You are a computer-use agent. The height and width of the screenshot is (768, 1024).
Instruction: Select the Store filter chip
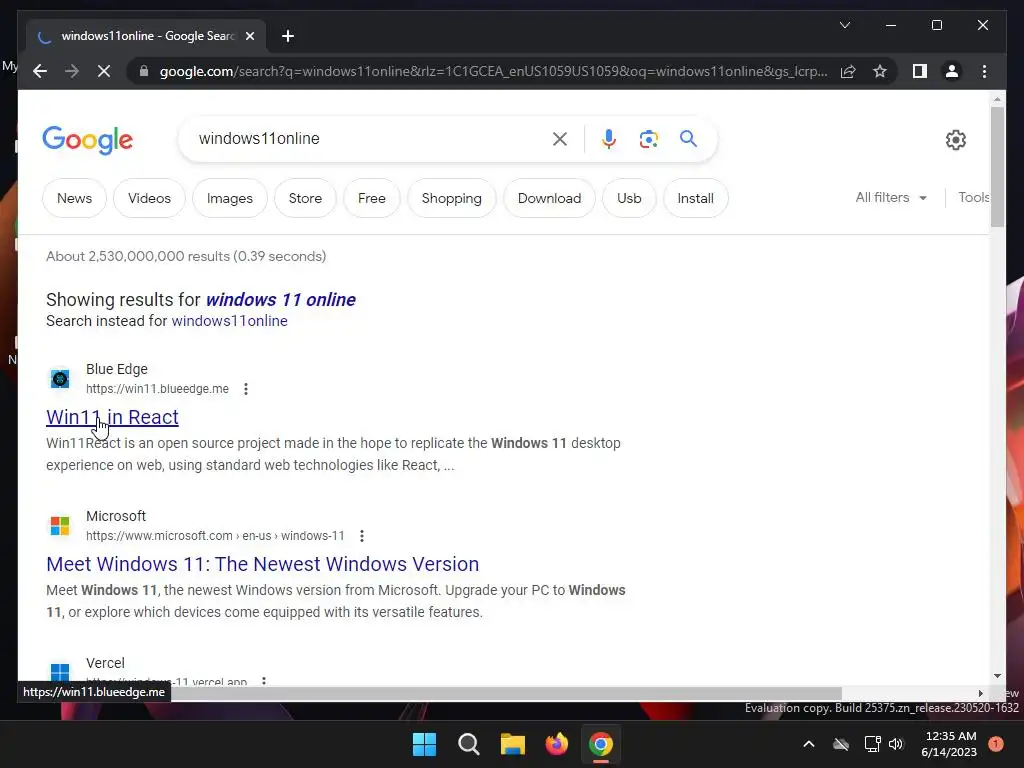pos(305,198)
